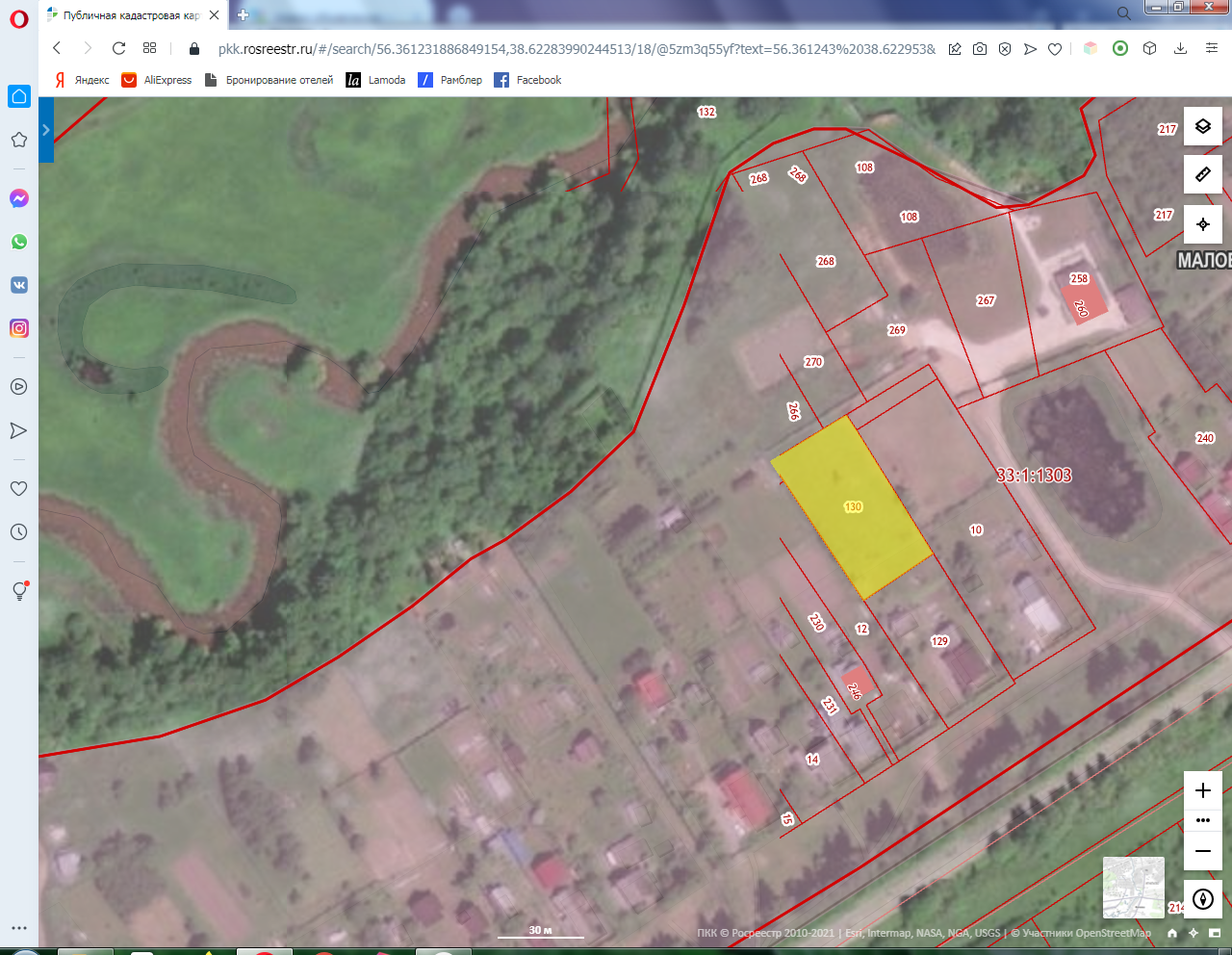
Task: Click the small crosshair icon at map bottom
Action: pos(1193,933)
